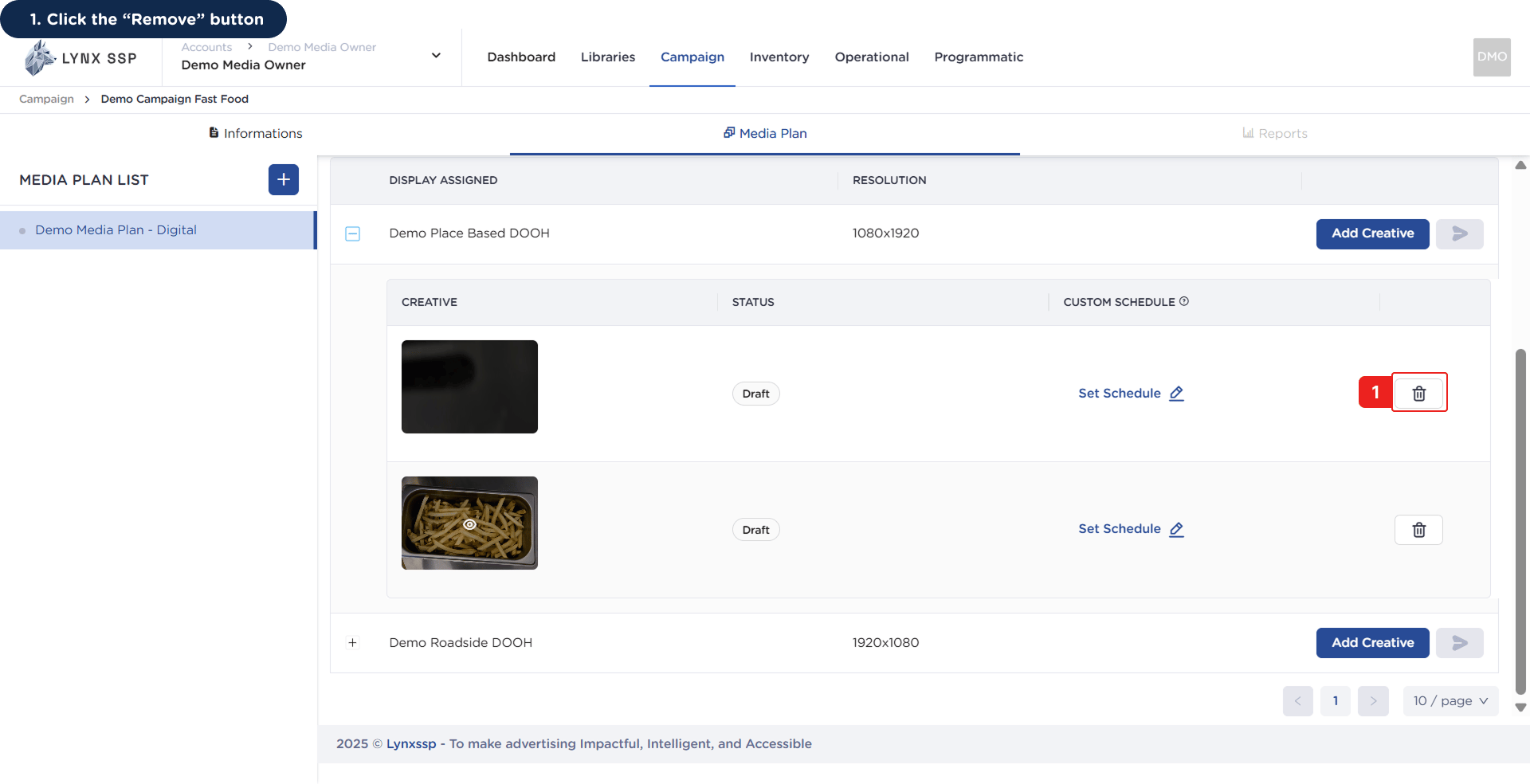The height and width of the screenshot is (784, 1530).
Task: Go to previous page of the table
Action: pos(1297,701)
